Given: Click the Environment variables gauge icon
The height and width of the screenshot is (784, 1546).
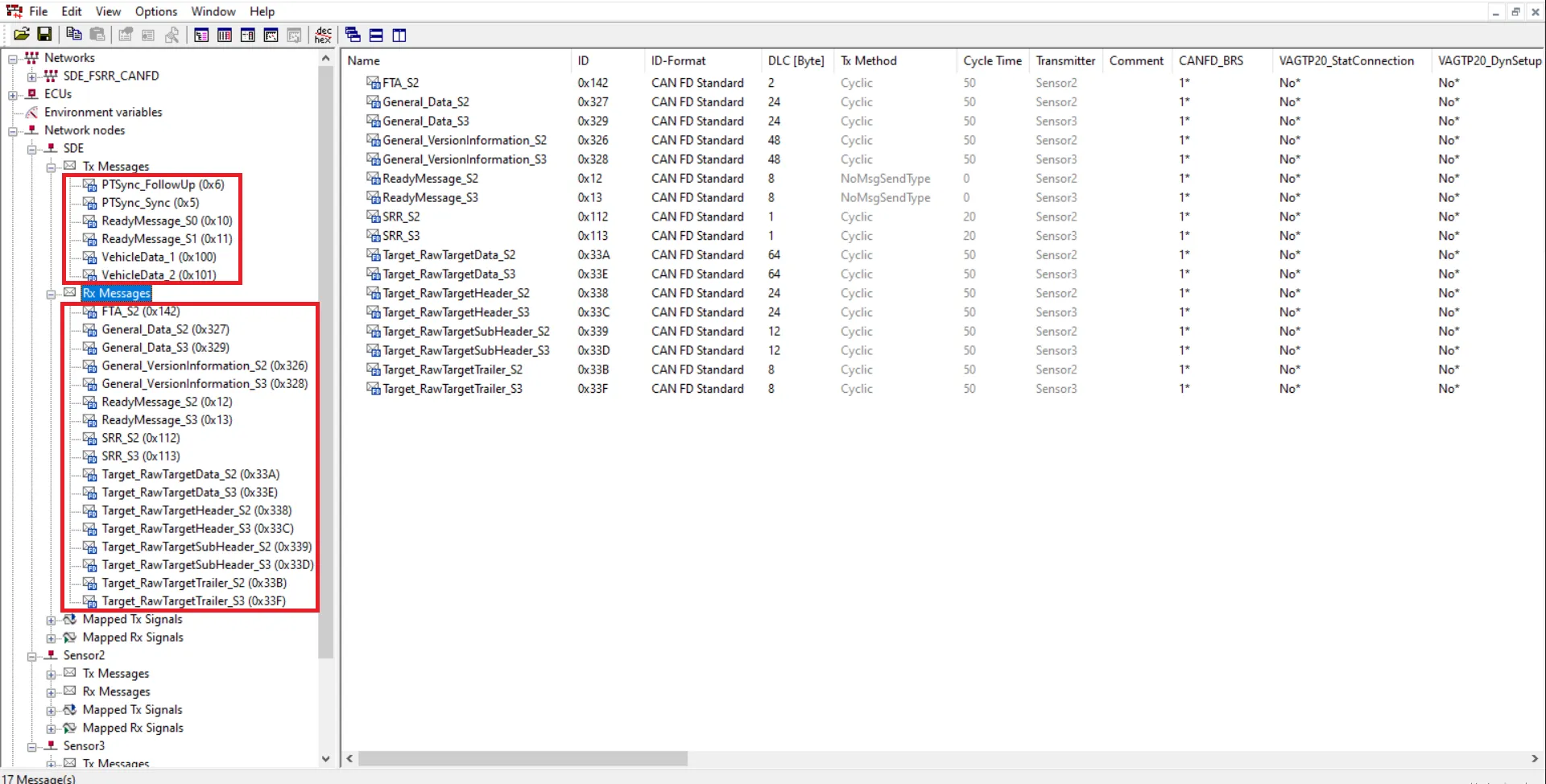Looking at the screenshot, I should click(32, 113).
